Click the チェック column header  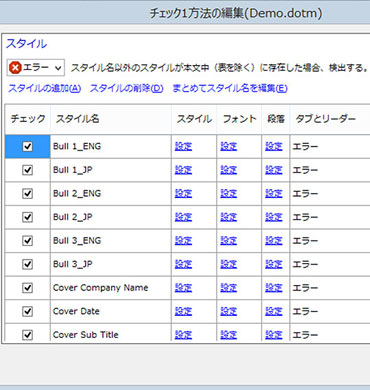28,119
